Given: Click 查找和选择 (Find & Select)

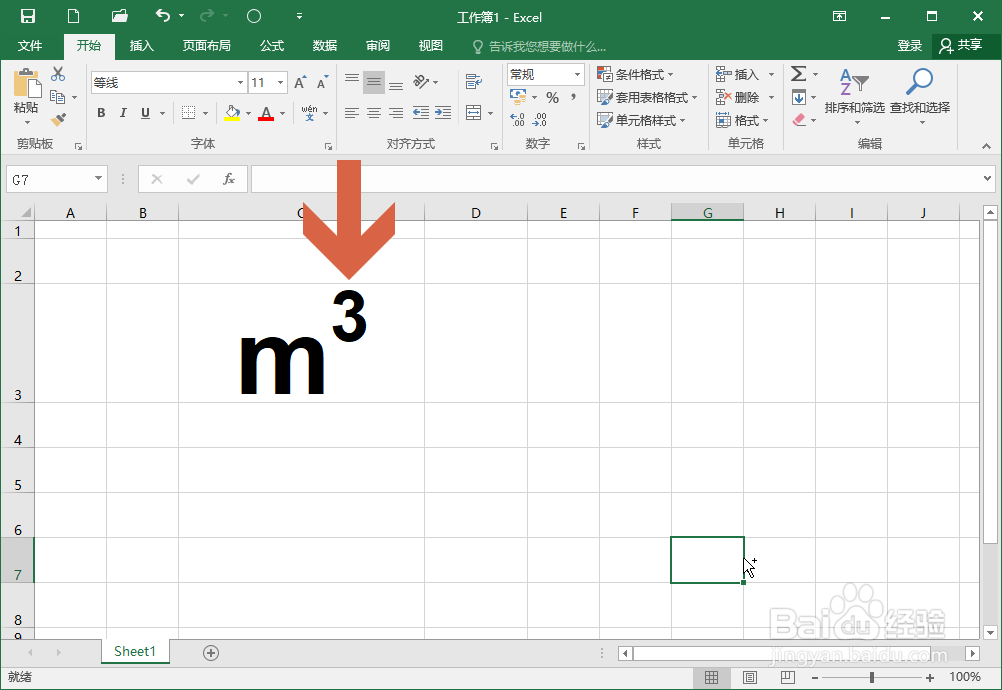Looking at the screenshot, I should click(x=919, y=97).
